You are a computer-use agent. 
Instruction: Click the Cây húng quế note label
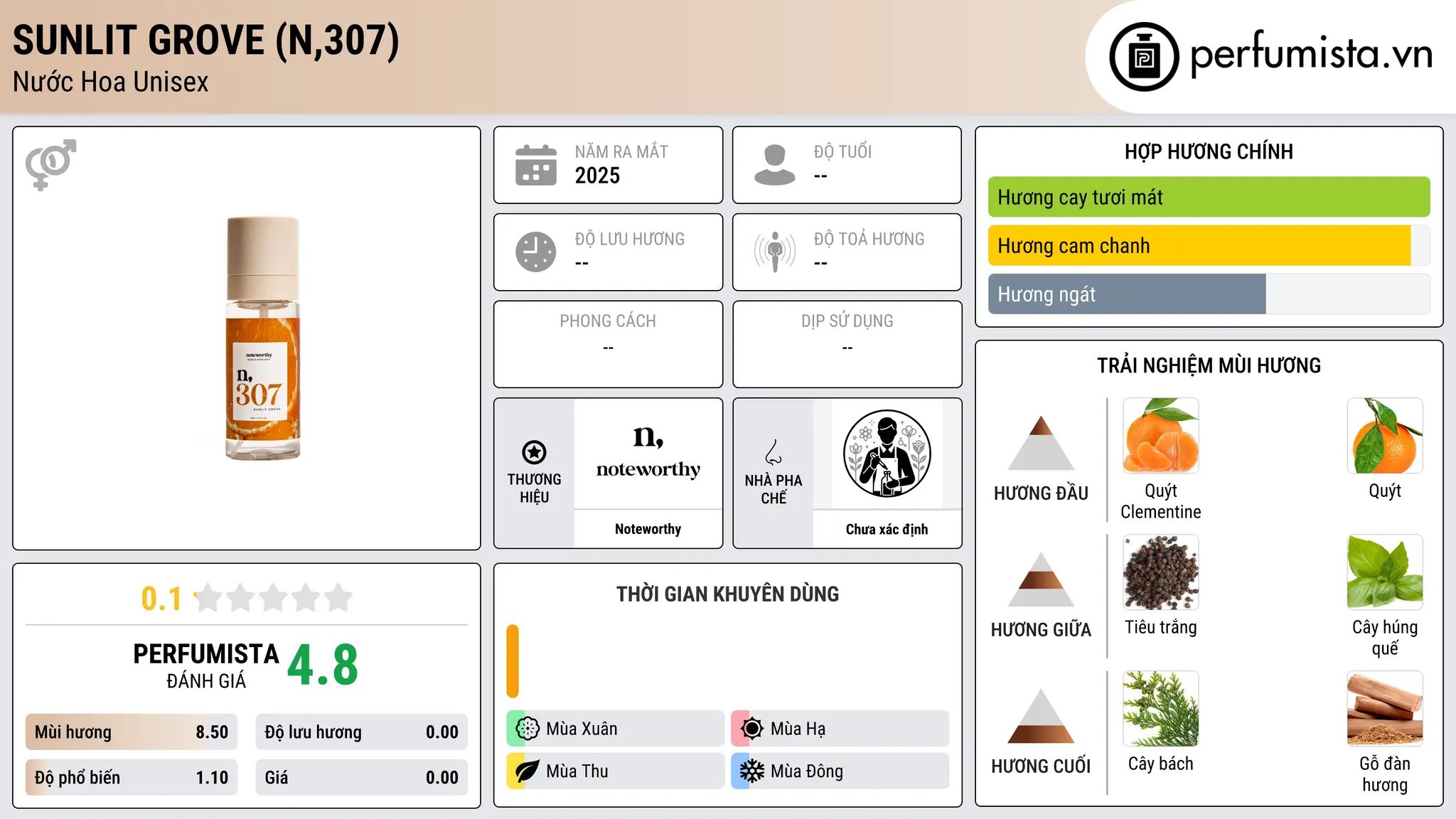coord(1385,638)
